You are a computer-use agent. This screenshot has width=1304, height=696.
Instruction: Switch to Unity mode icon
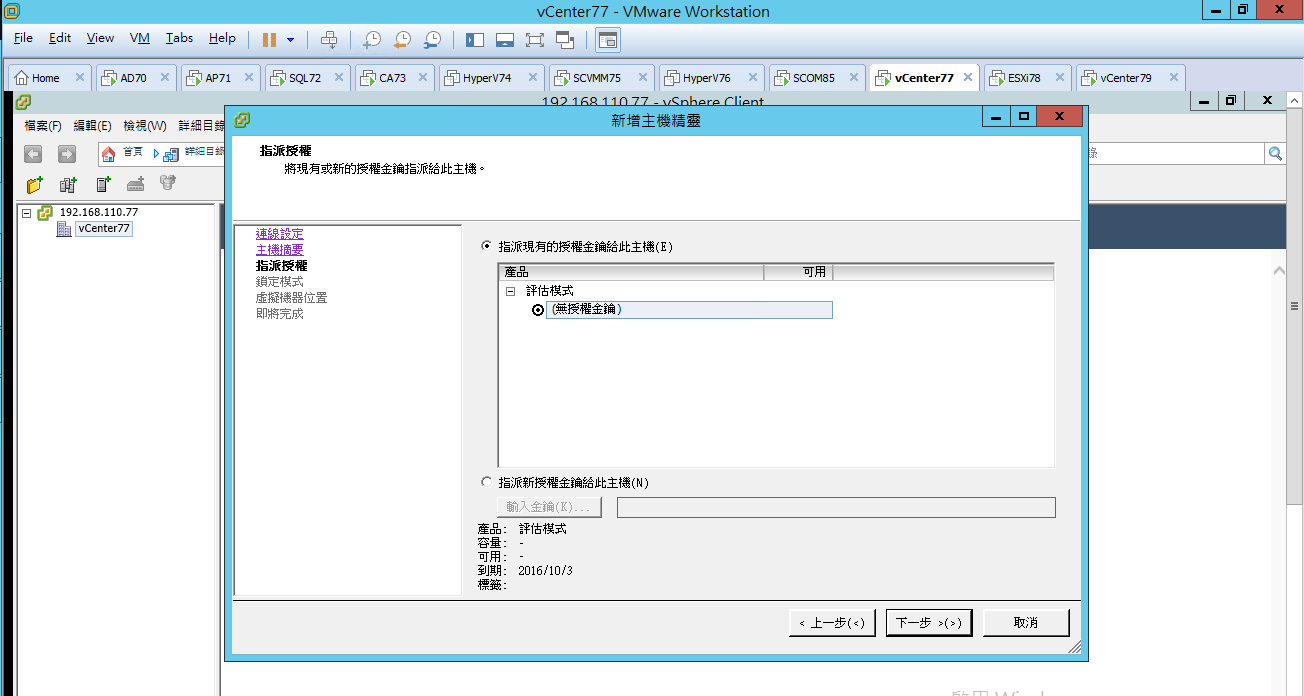565,39
